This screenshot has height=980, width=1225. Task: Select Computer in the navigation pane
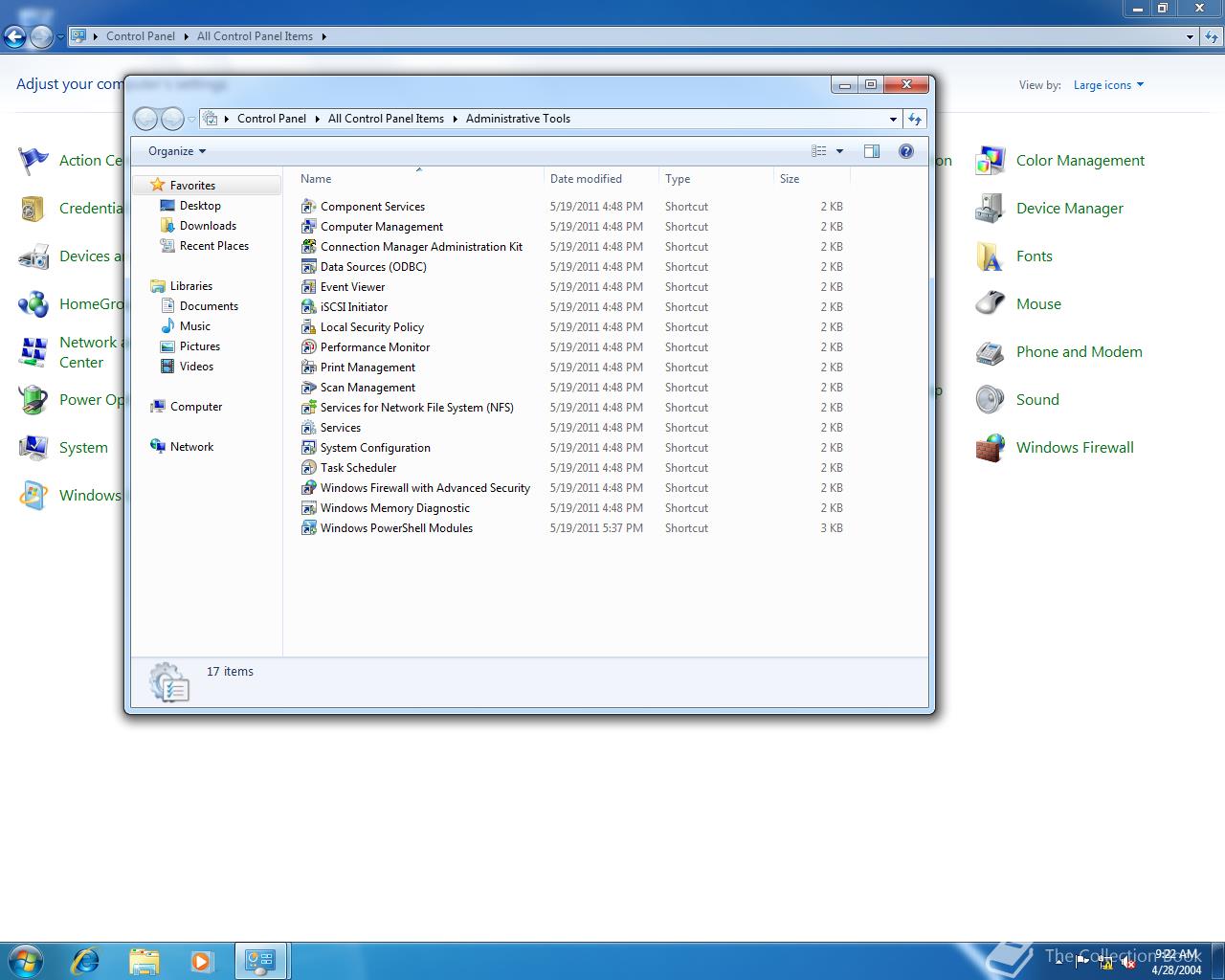[195, 407]
